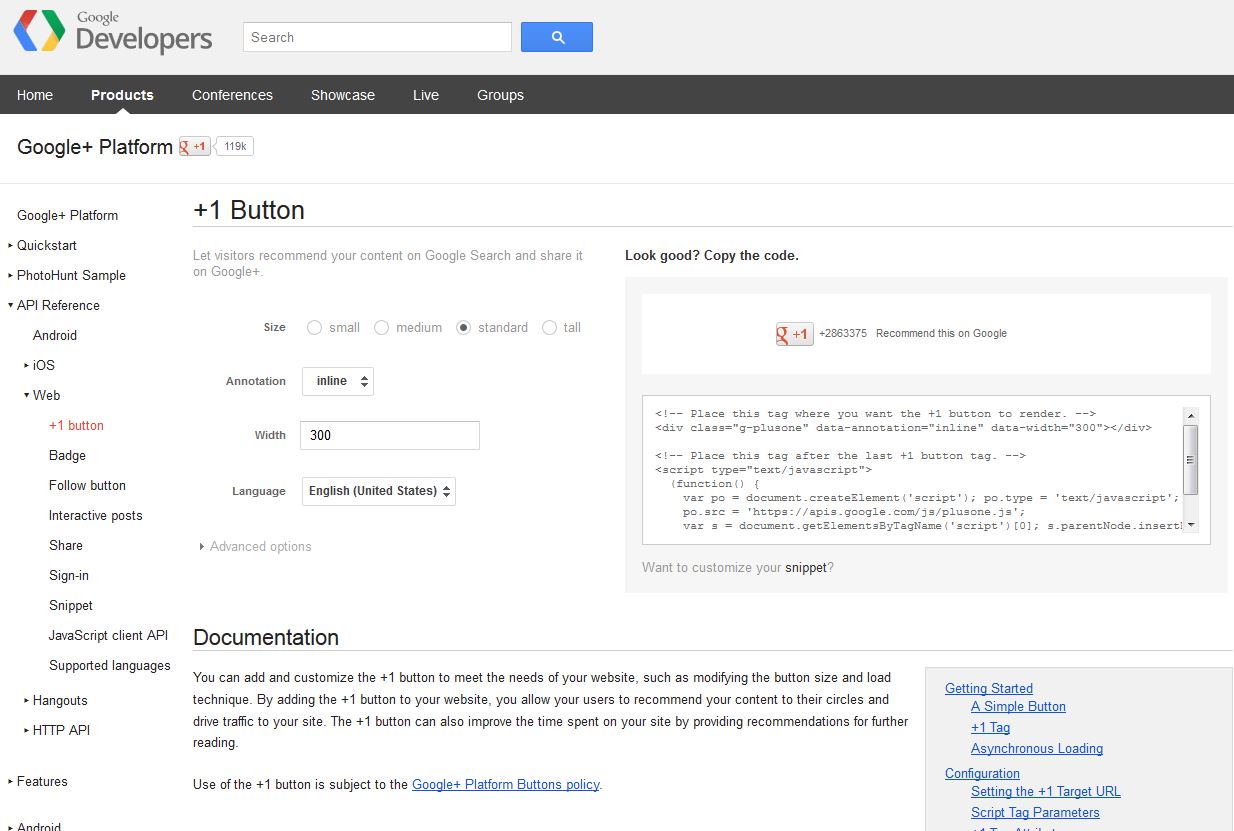This screenshot has height=831, width=1234.
Task: Open the Sign-in sidebar item
Action: 69,576
